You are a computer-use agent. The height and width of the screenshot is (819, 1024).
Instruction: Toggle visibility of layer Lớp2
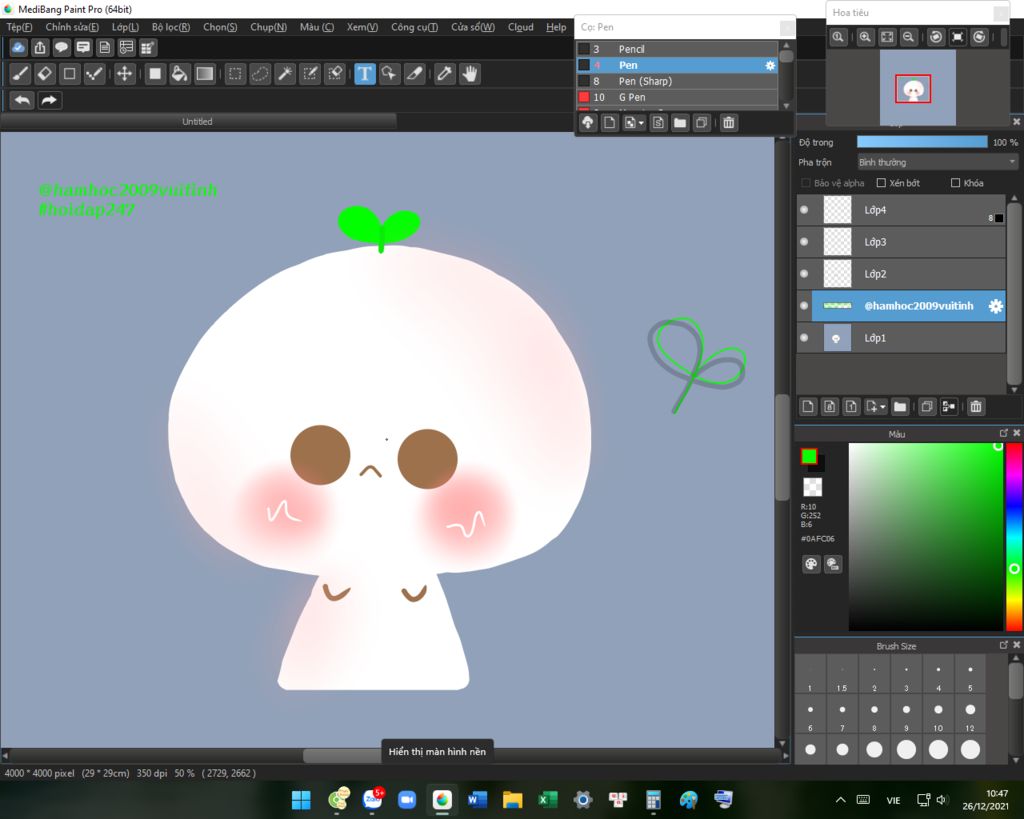point(804,274)
